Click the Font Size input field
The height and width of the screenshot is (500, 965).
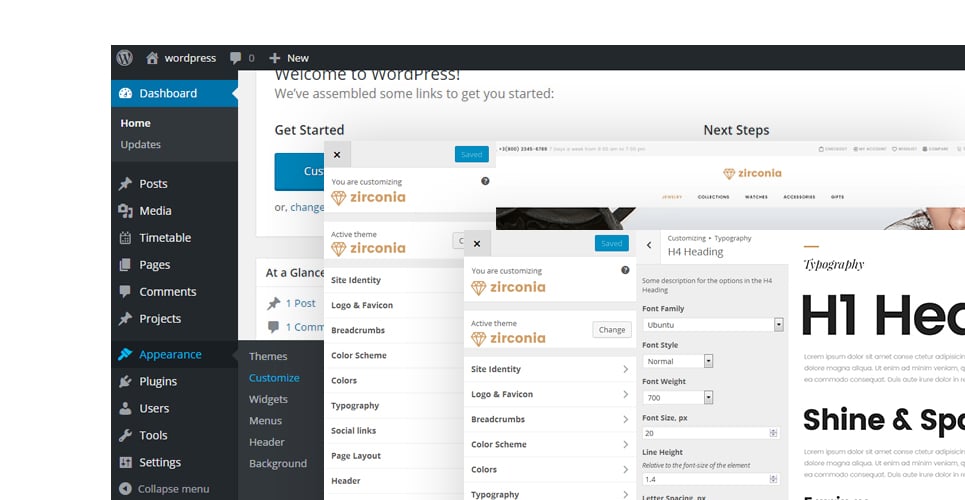click(x=711, y=433)
